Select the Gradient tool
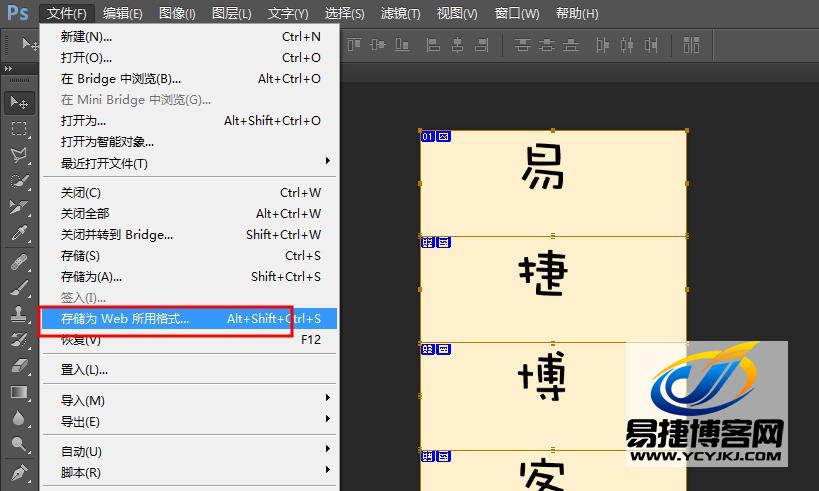The width and height of the screenshot is (819, 491). [18, 392]
